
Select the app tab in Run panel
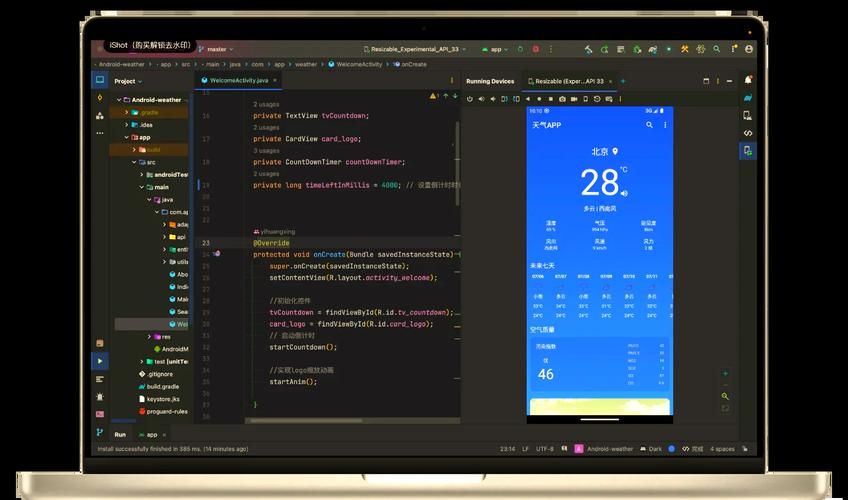pos(150,434)
